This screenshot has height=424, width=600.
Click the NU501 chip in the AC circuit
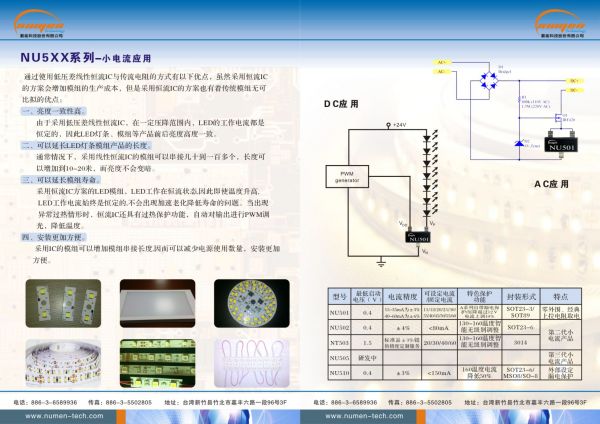[561, 145]
